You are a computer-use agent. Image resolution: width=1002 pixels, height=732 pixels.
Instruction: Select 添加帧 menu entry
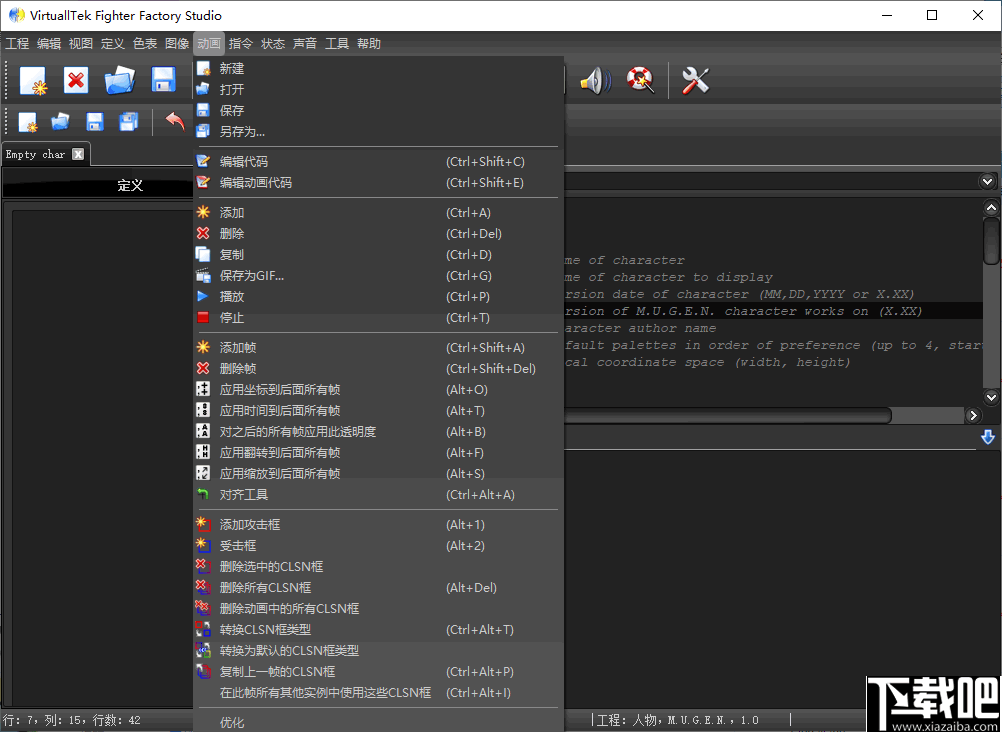378,348
